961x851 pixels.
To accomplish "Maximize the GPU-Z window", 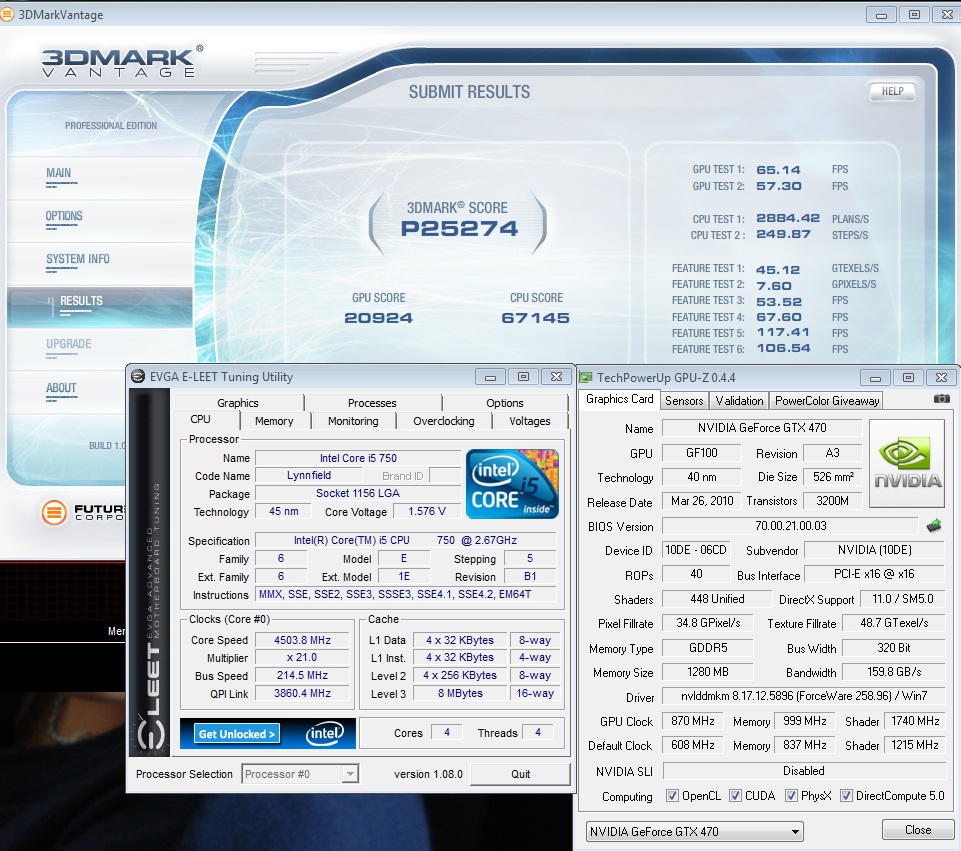I will click(x=908, y=377).
